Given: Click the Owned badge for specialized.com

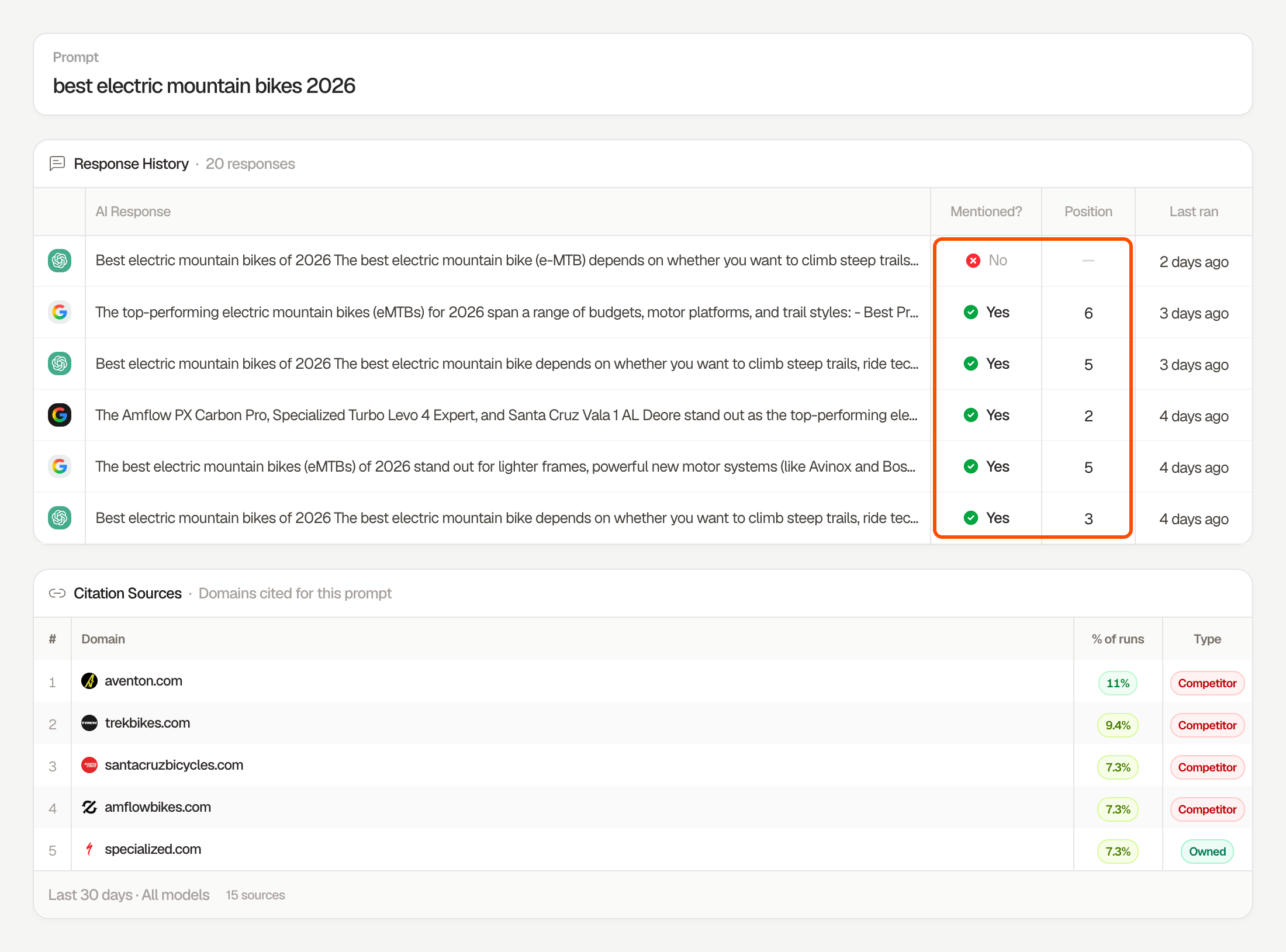Looking at the screenshot, I should point(1207,851).
